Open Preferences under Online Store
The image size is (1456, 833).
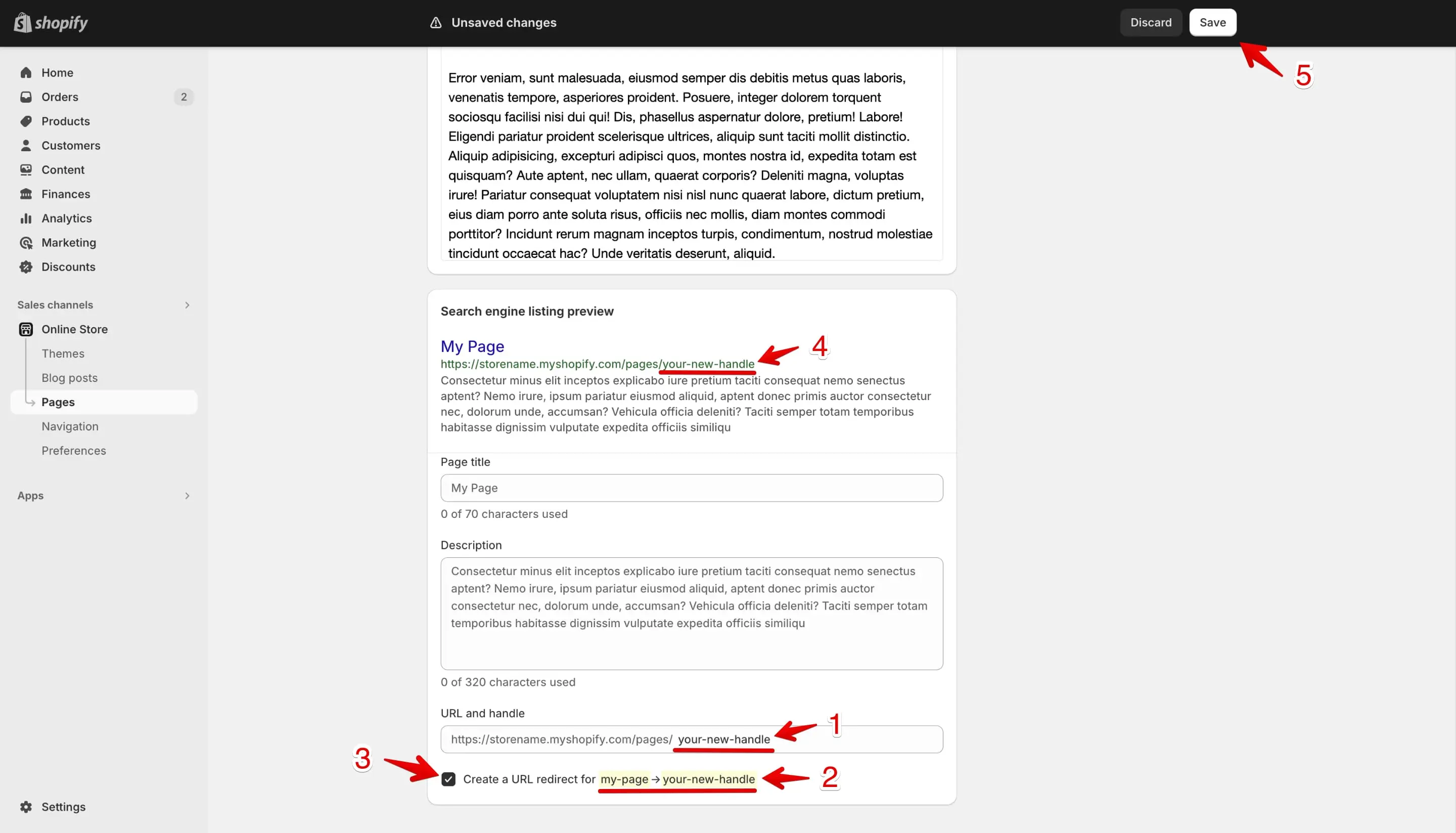tap(74, 451)
